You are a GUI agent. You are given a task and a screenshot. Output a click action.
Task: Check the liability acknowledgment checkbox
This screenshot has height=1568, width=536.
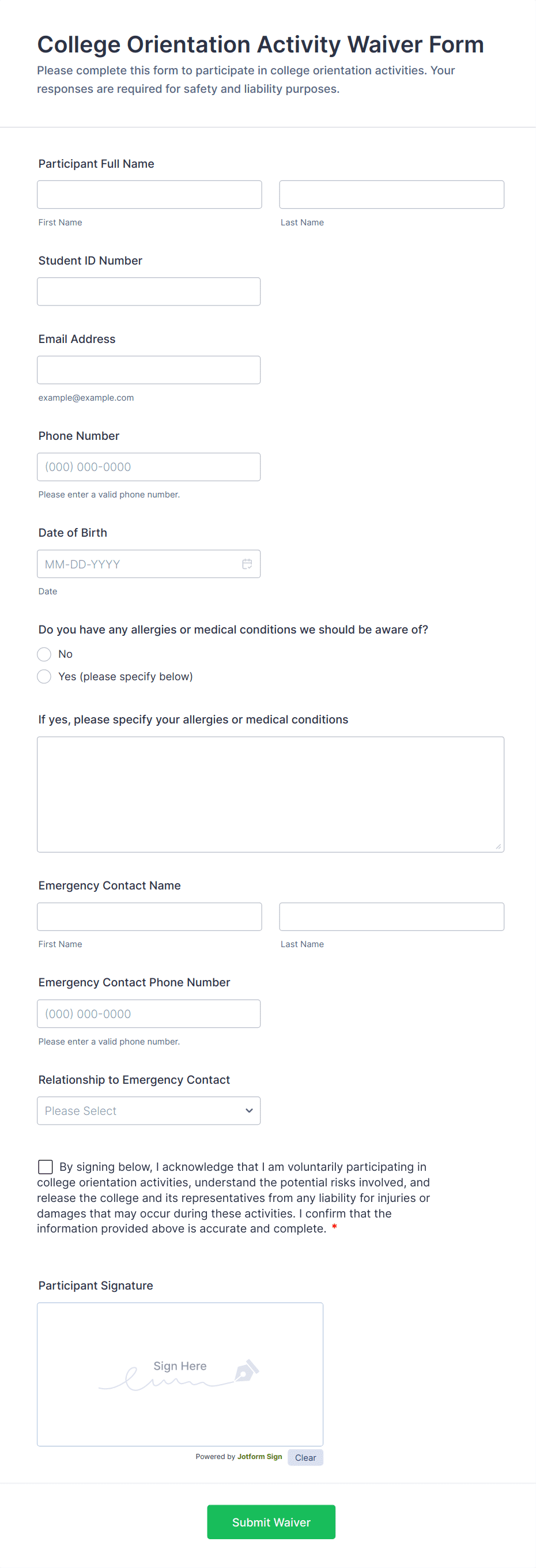46,1166
